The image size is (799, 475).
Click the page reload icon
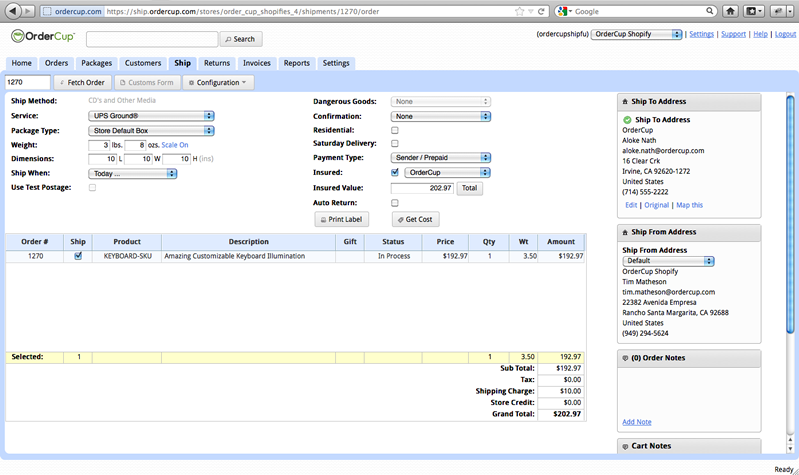tap(541, 11)
